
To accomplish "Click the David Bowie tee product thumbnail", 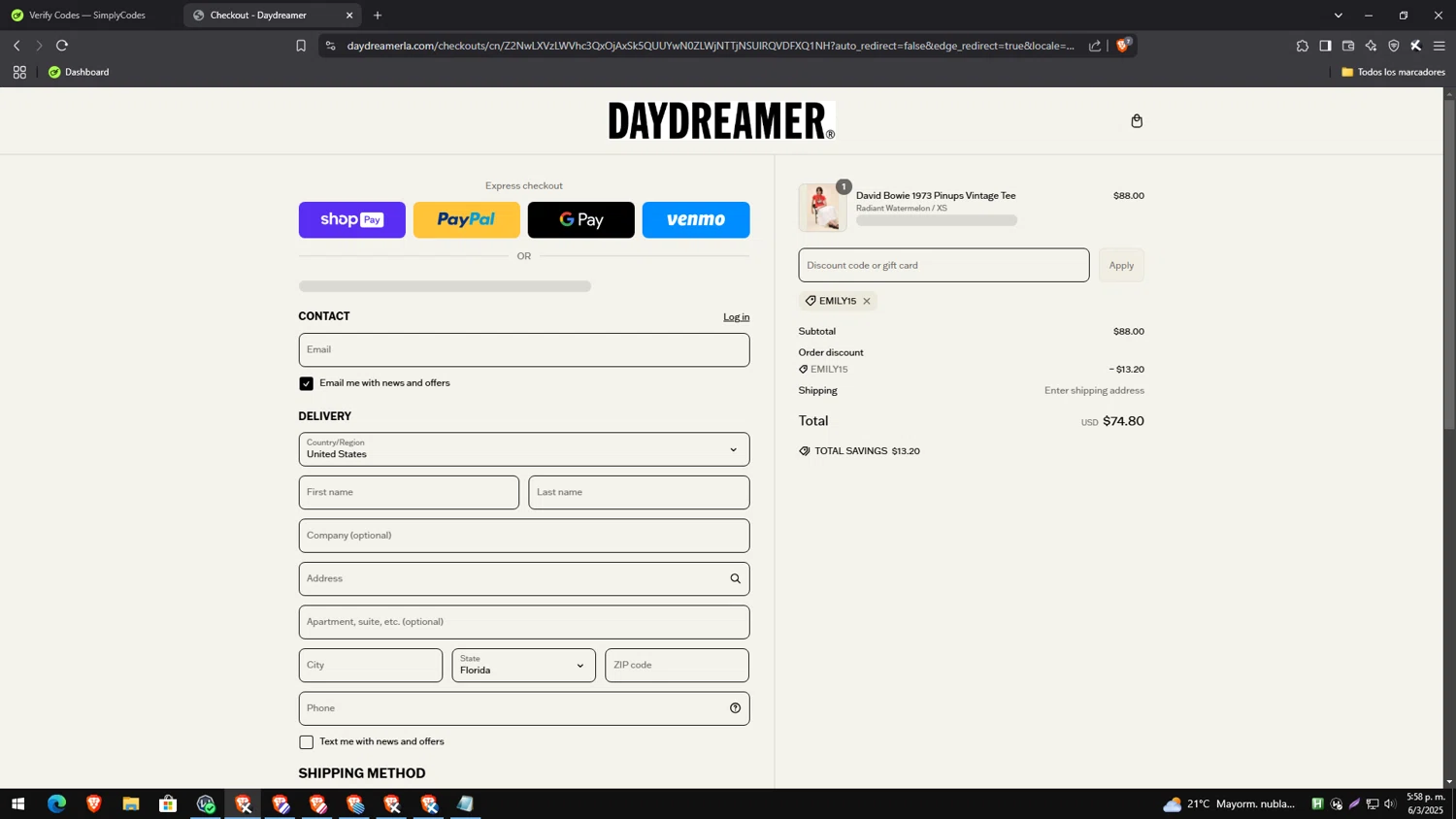I will (x=822, y=208).
